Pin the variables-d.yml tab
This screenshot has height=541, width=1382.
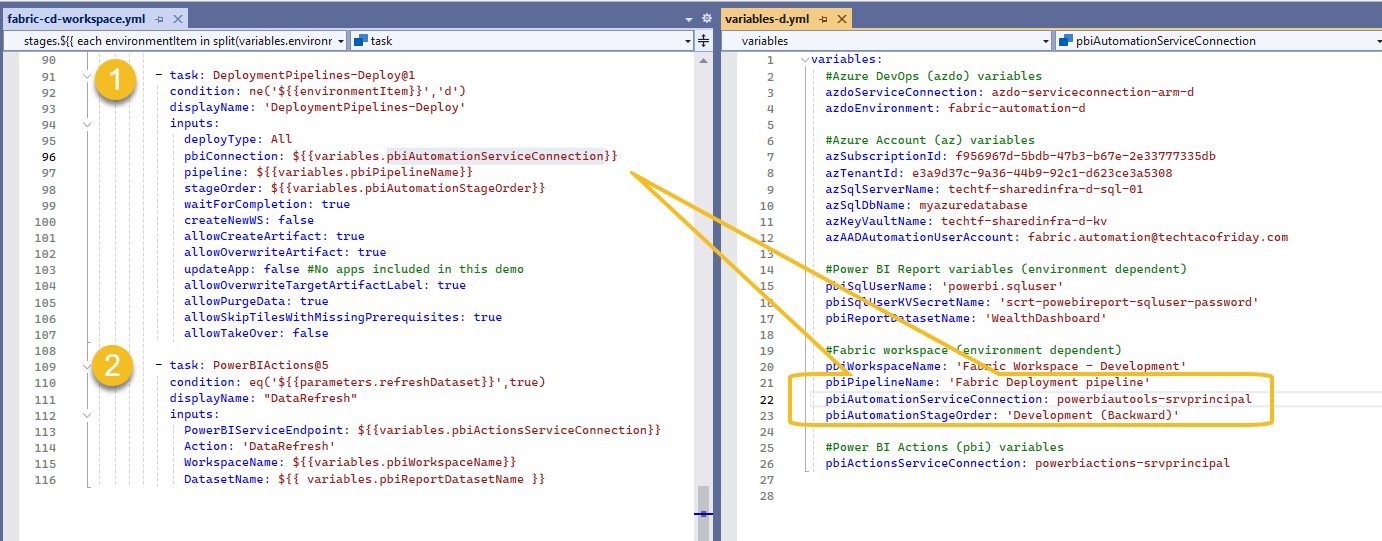click(821, 19)
